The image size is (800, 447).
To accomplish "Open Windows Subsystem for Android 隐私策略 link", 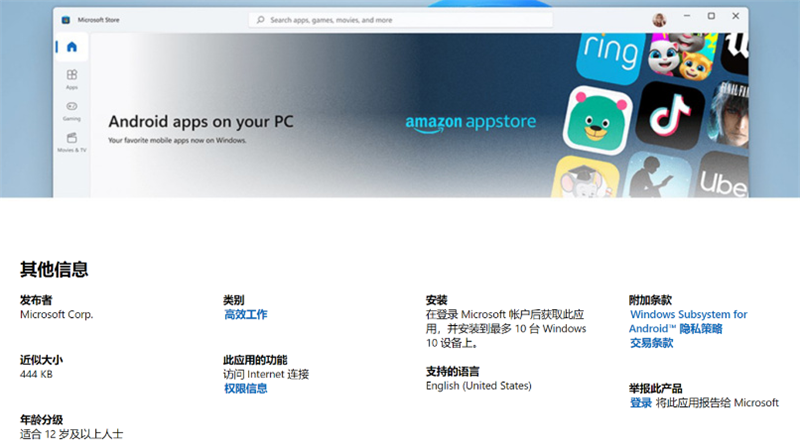I will (688, 321).
